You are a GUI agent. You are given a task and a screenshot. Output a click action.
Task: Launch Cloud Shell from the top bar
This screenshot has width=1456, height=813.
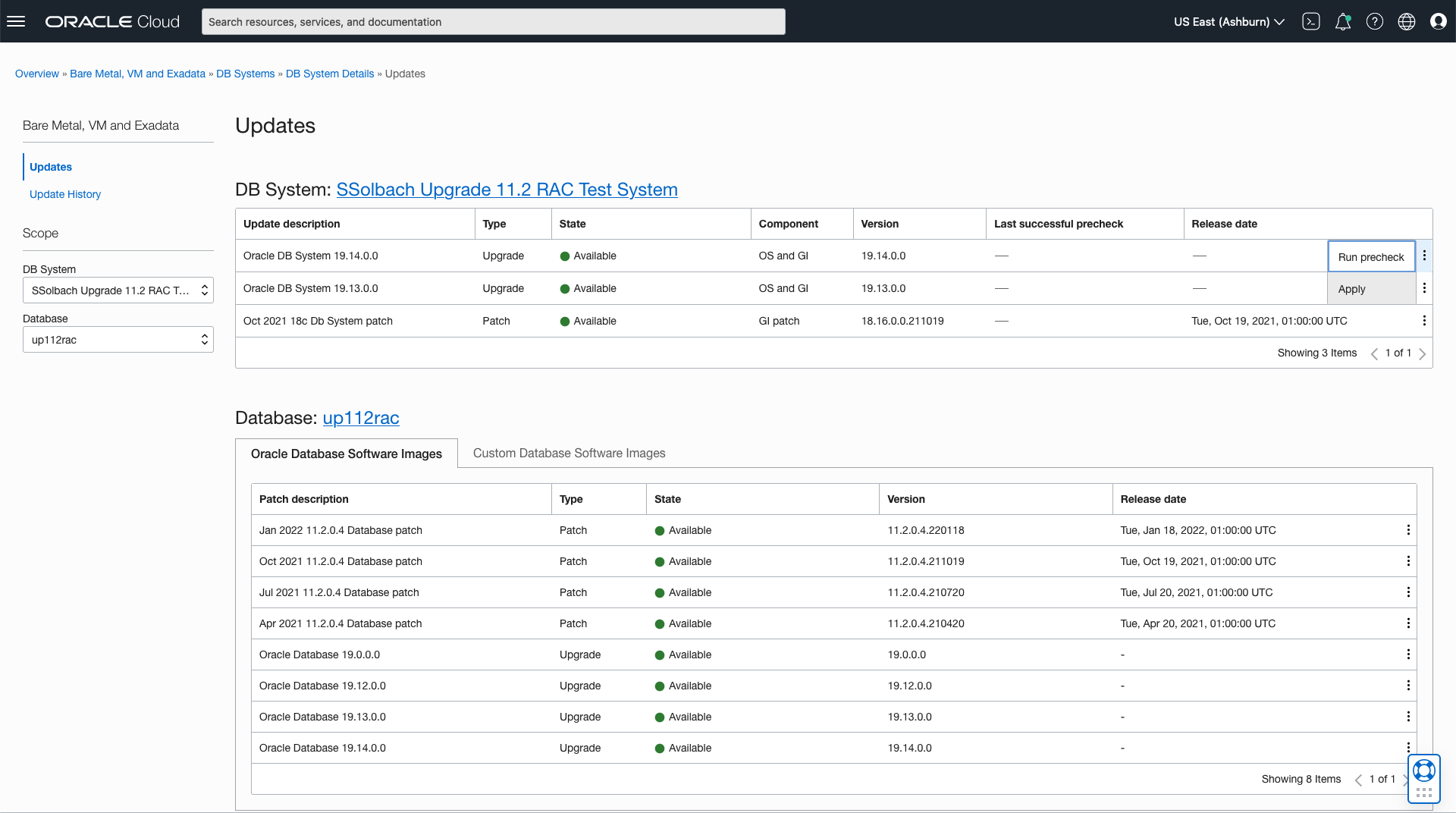(1310, 21)
